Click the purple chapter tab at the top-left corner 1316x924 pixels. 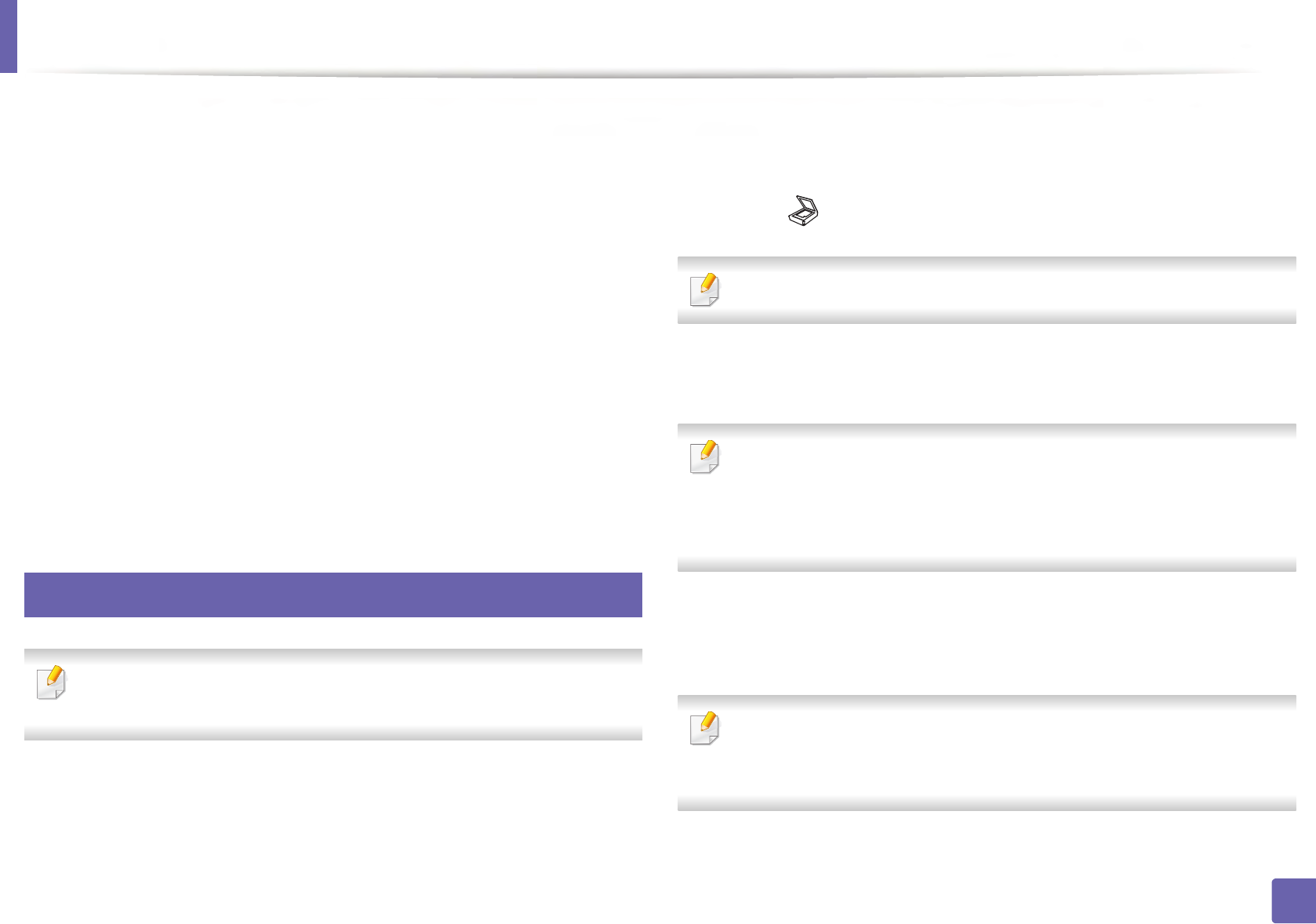8,36
